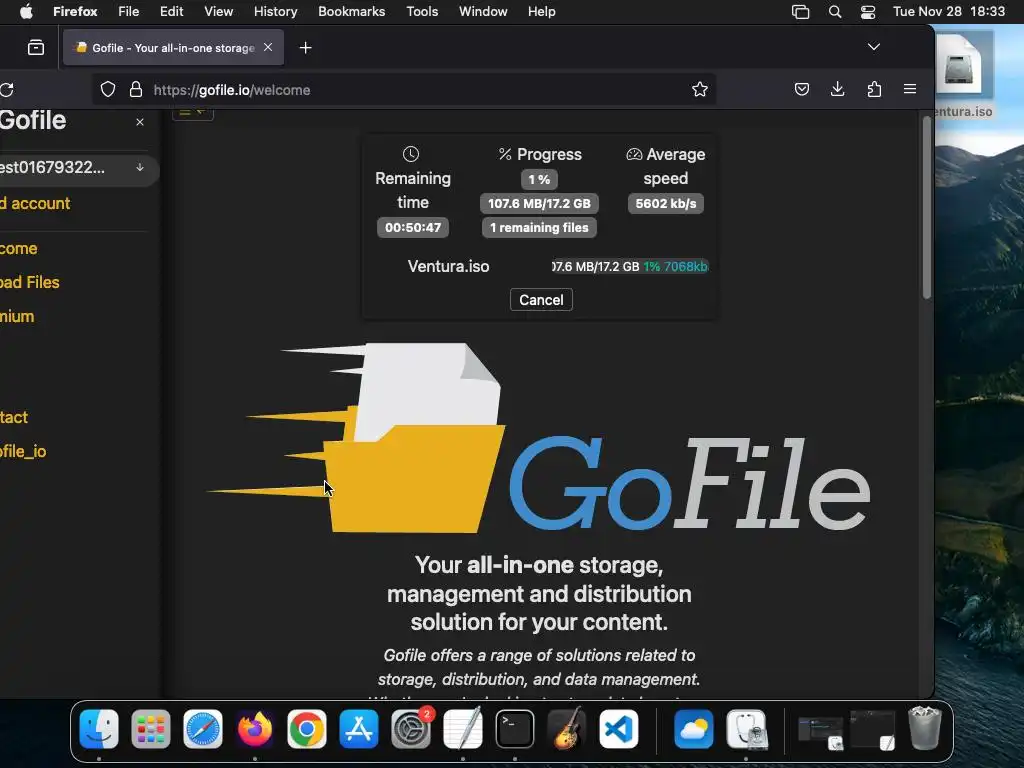Open Spotlight search in menu bar

(835, 12)
